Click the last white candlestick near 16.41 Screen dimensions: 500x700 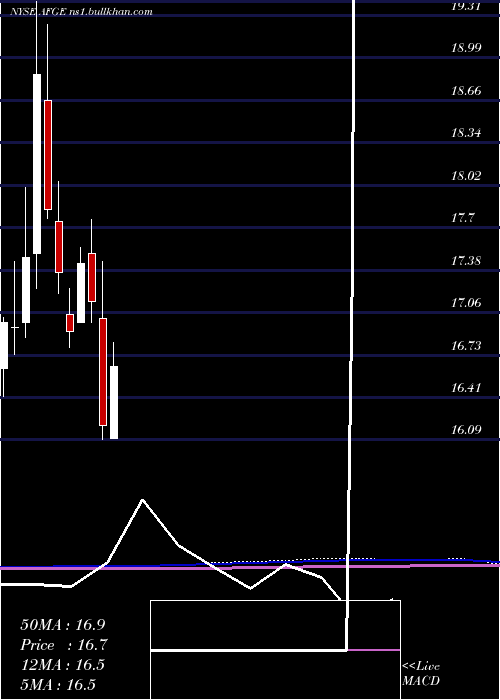[114, 402]
